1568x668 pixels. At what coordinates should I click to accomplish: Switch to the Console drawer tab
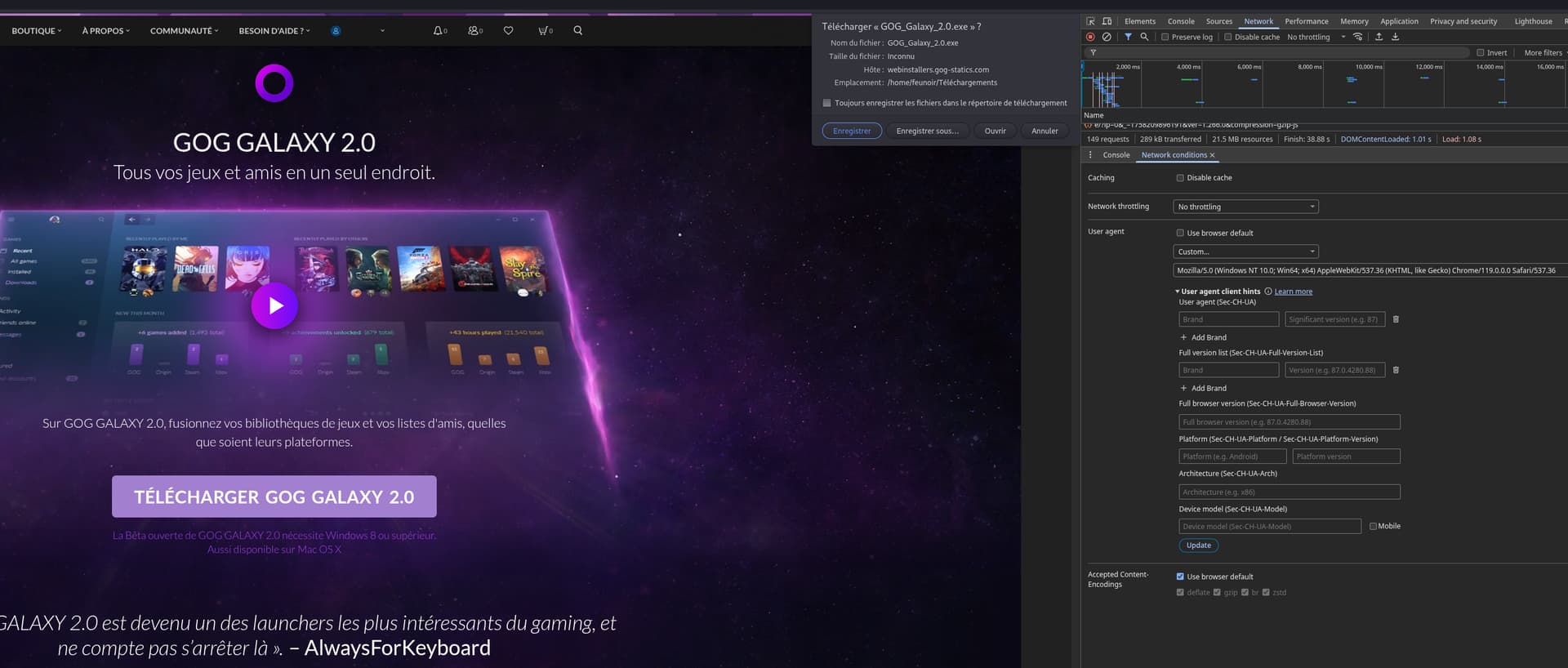click(x=1116, y=155)
